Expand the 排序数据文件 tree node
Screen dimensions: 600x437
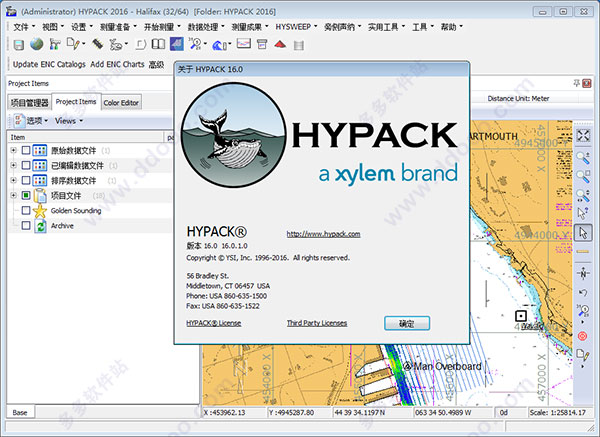[x=13, y=180]
